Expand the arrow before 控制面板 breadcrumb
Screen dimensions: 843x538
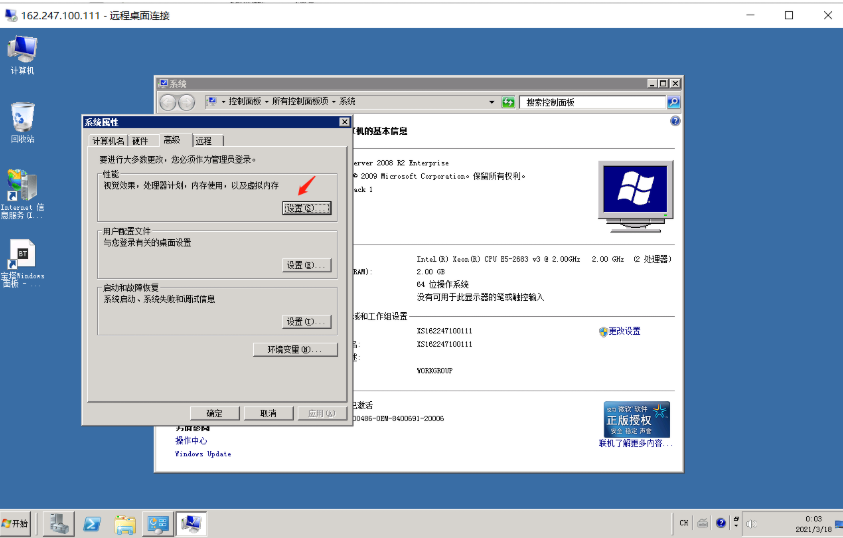click(x=224, y=102)
